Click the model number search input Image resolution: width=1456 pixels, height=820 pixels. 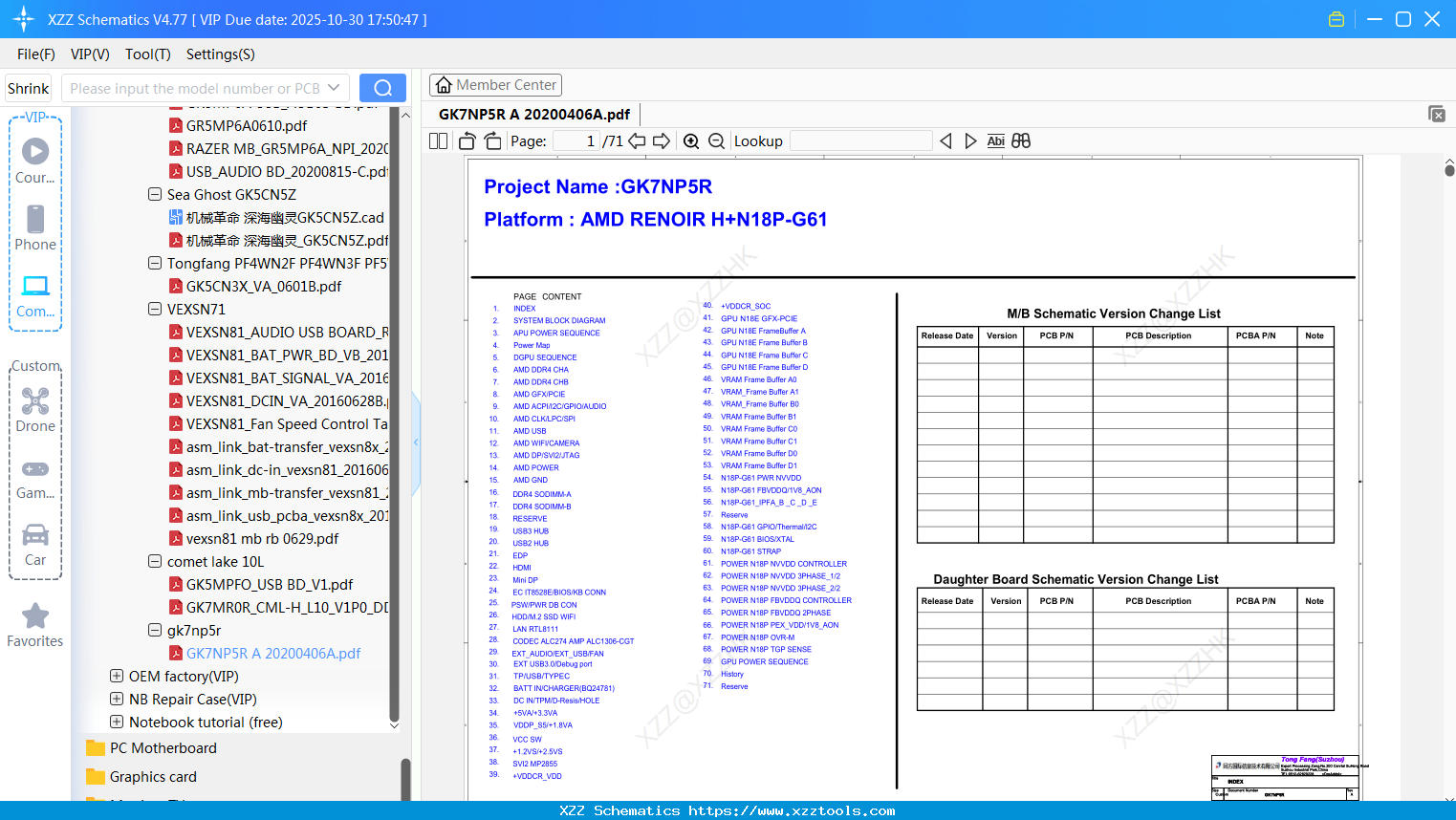(x=195, y=88)
